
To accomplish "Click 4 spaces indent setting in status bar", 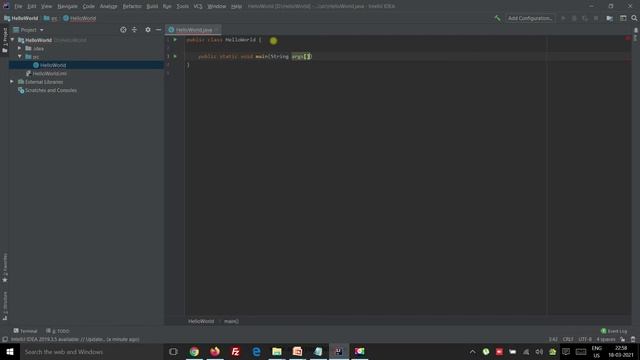I will tap(606, 339).
